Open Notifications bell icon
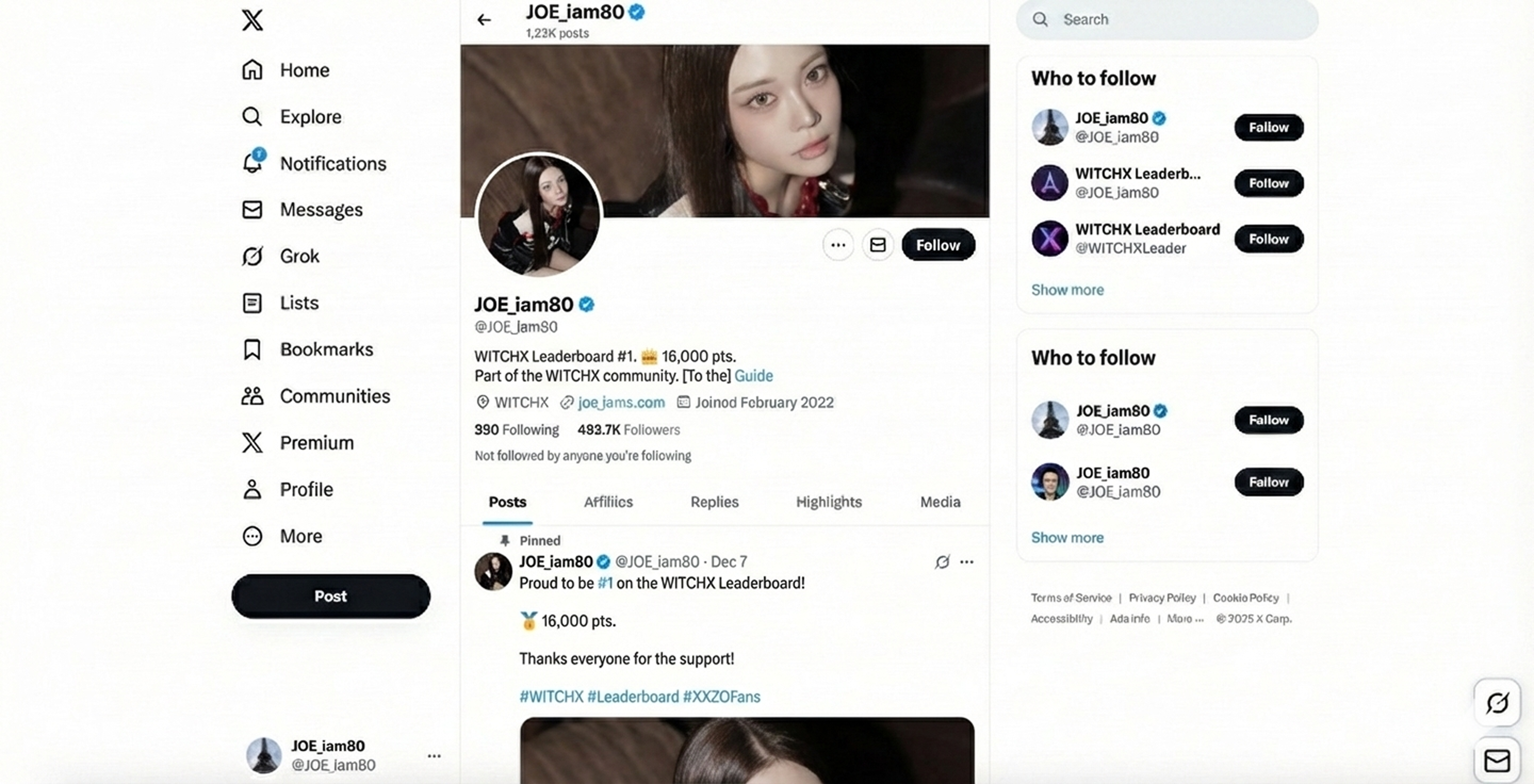This screenshot has width=1534, height=784. click(x=252, y=162)
